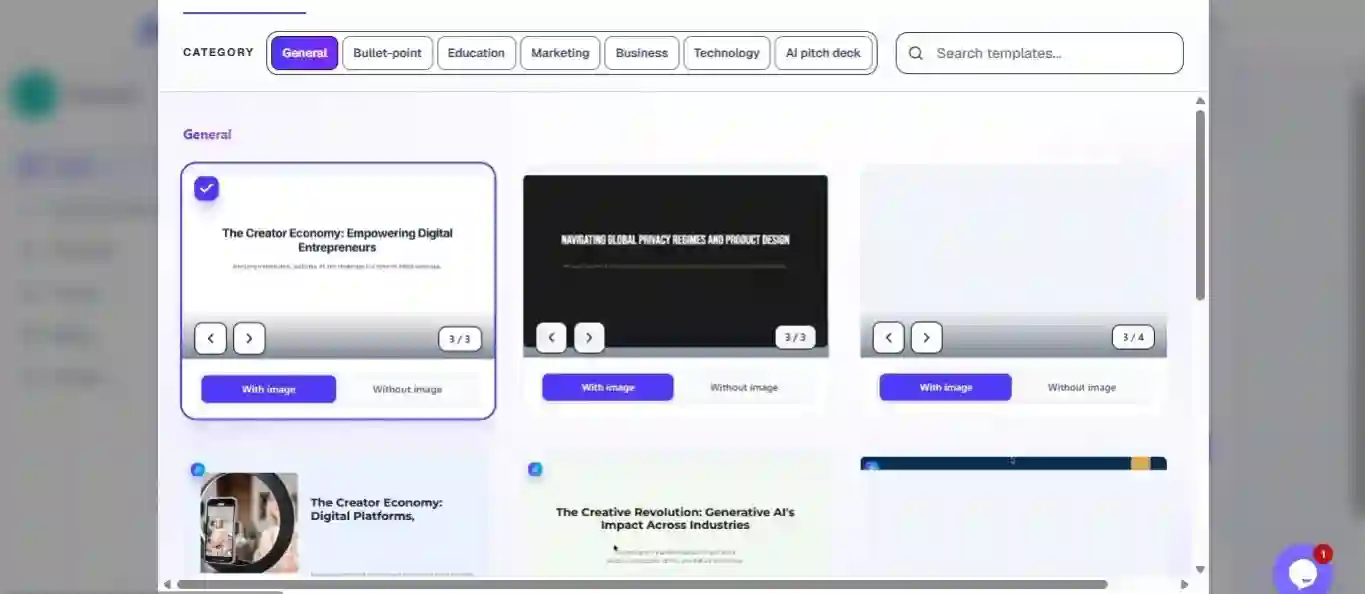Image resolution: width=1365 pixels, height=594 pixels.
Task: Click the blue badge on Digital Platforms template
Action: coord(198,468)
